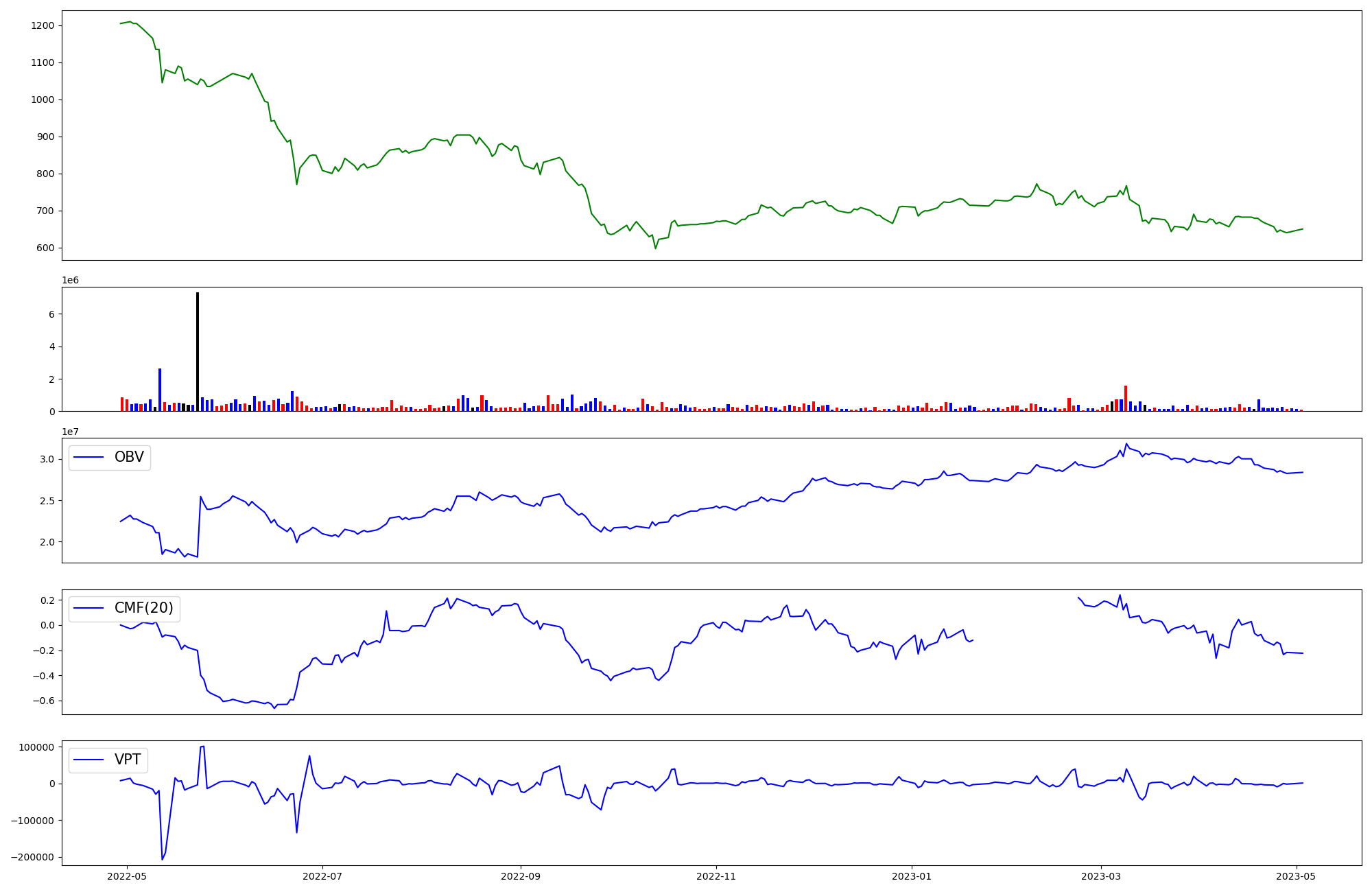Click the CMF(20) legend text

[x=144, y=608]
